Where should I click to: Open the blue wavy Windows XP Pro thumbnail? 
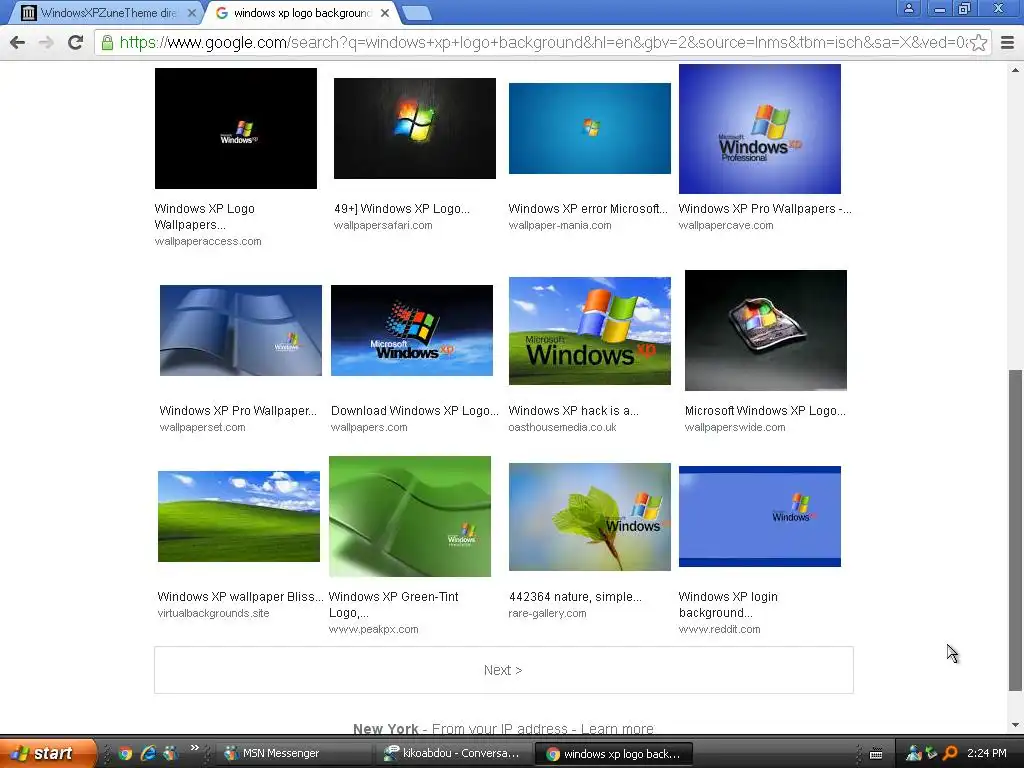click(x=241, y=330)
